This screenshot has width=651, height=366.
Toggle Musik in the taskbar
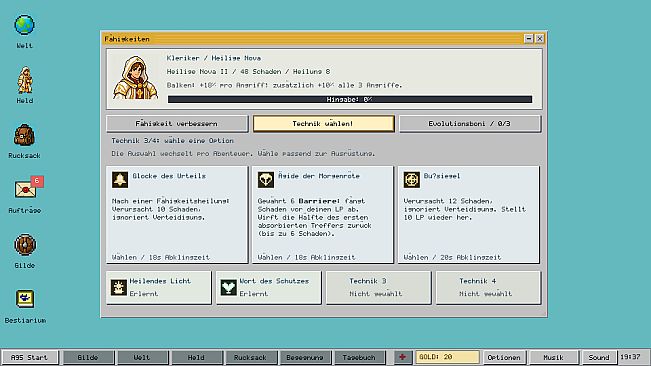(x=553, y=357)
